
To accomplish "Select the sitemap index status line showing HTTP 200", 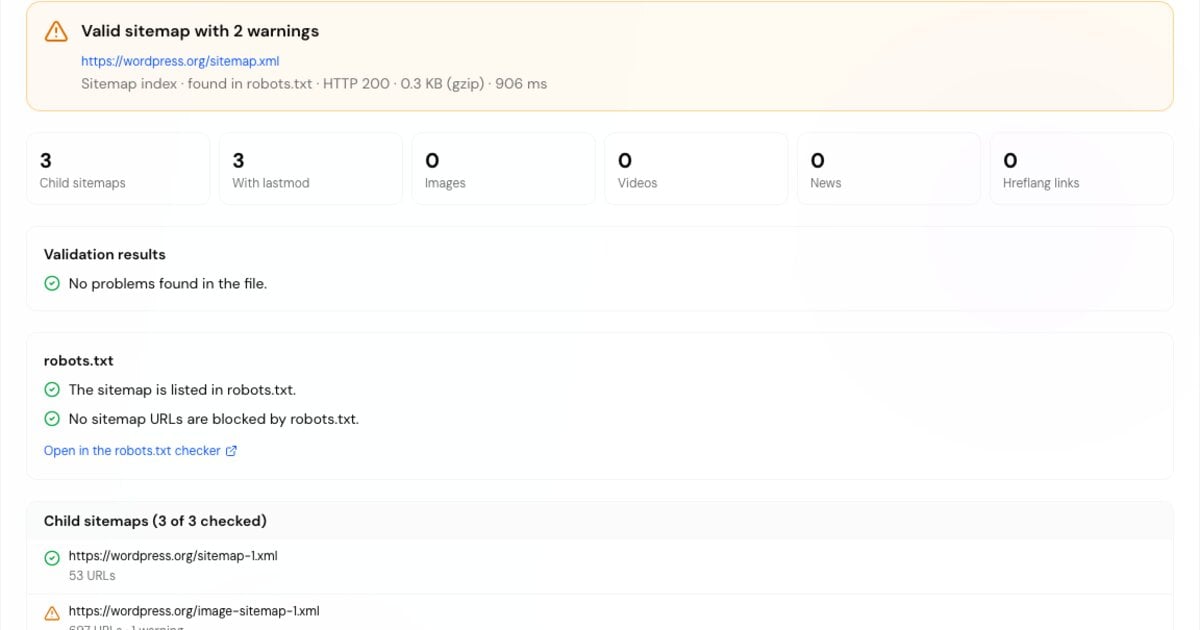I will click(314, 84).
